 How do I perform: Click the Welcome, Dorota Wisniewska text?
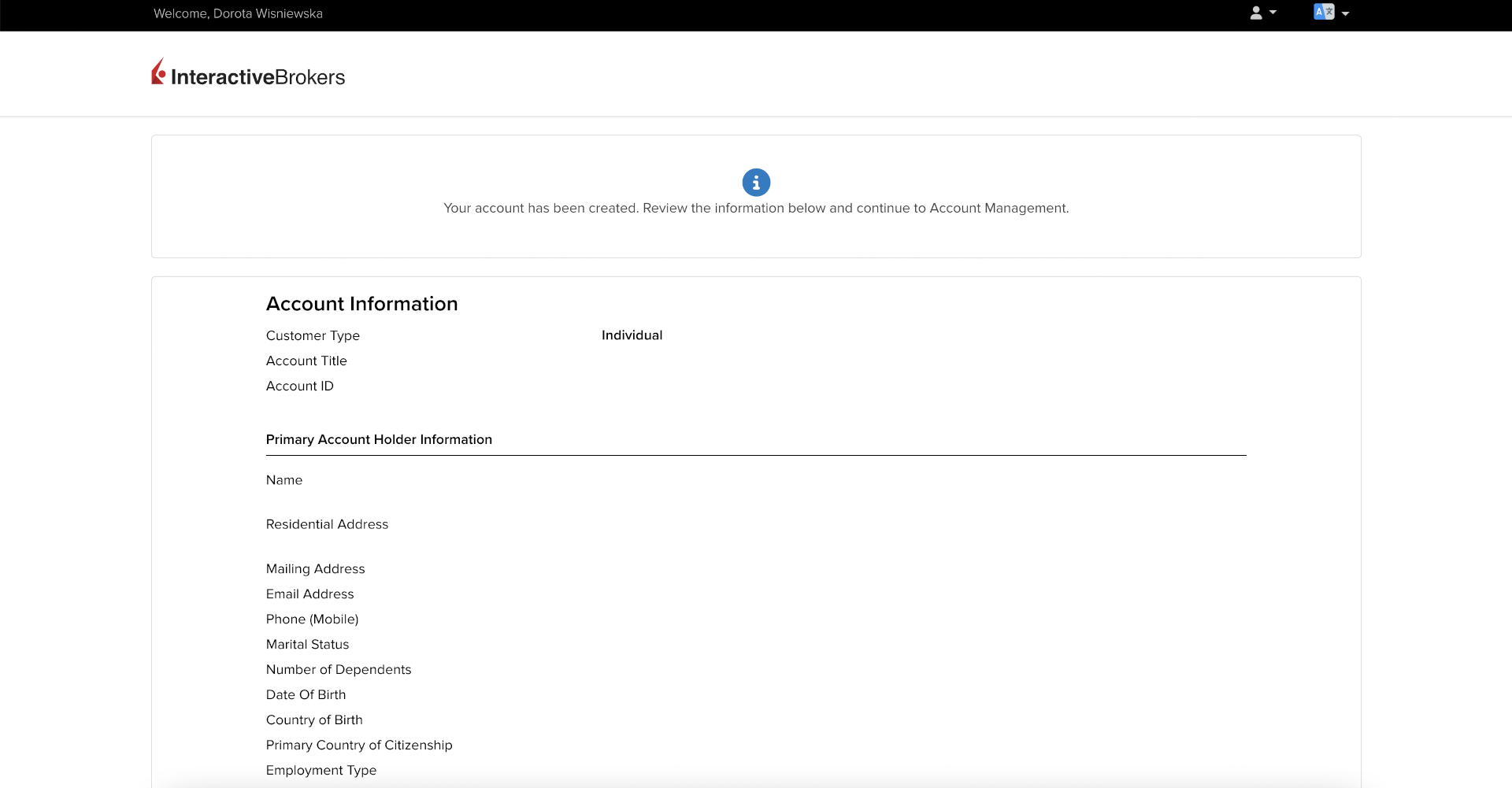point(238,13)
